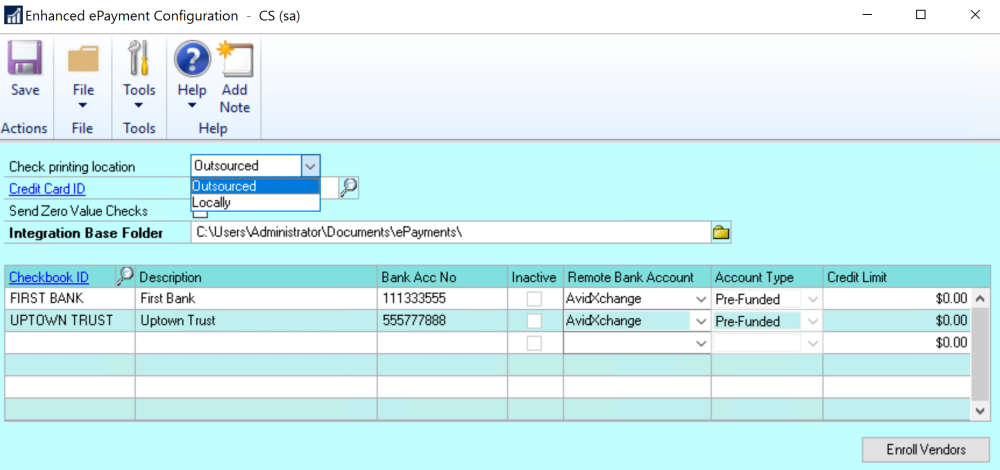Click the empty Checkbook ID cell in third row
The height and width of the screenshot is (470, 1000).
[x=70, y=343]
